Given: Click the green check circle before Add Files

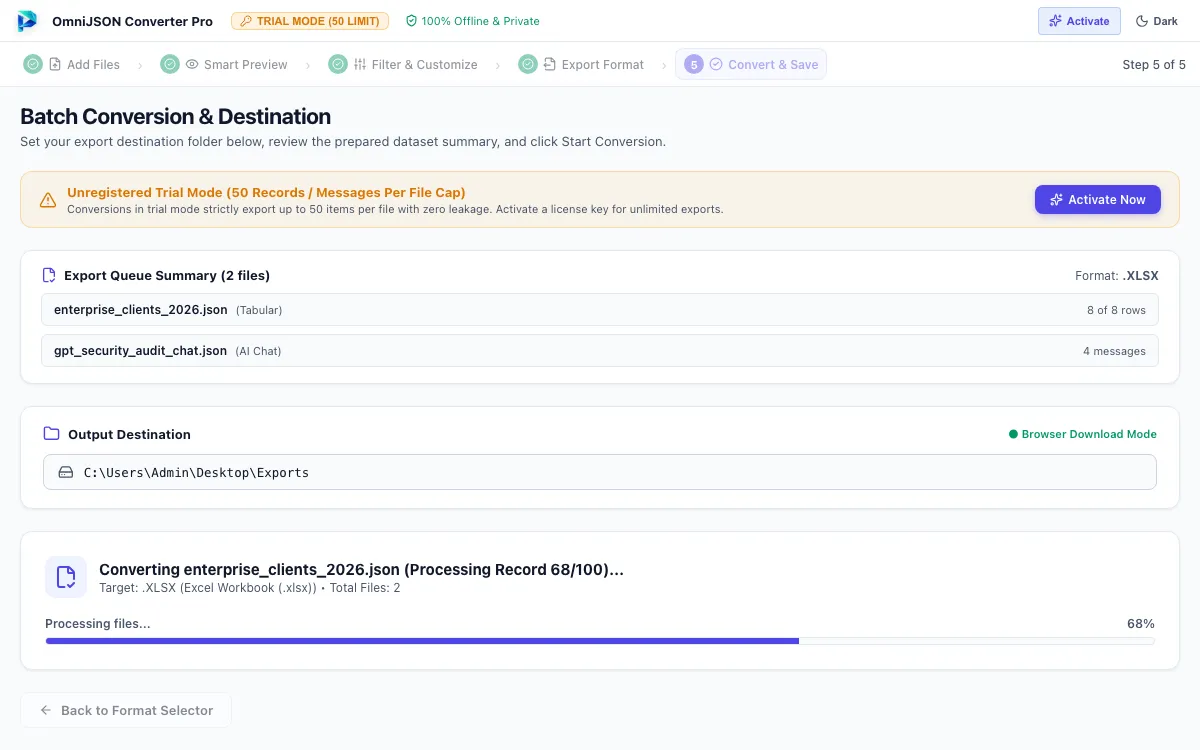Looking at the screenshot, I should click(x=34, y=64).
